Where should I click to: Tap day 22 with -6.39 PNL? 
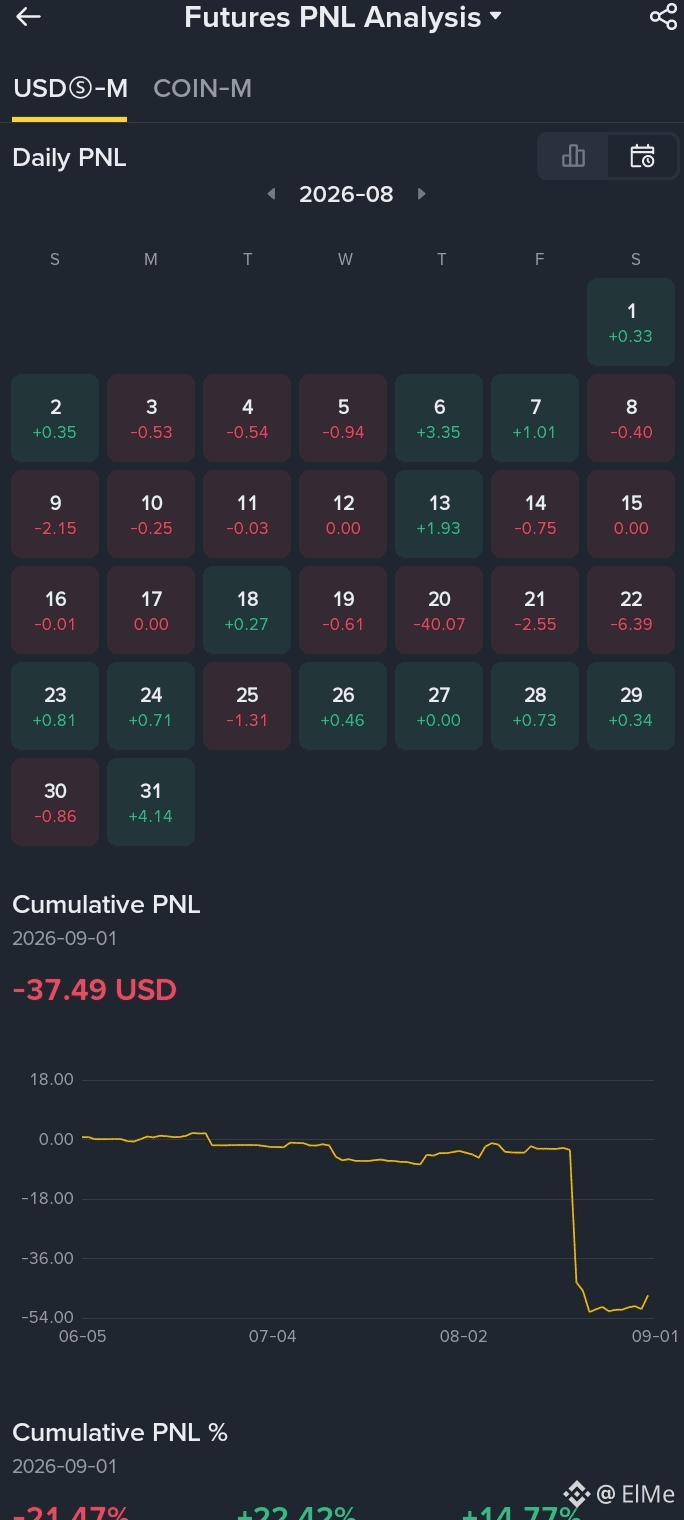coord(631,610)
